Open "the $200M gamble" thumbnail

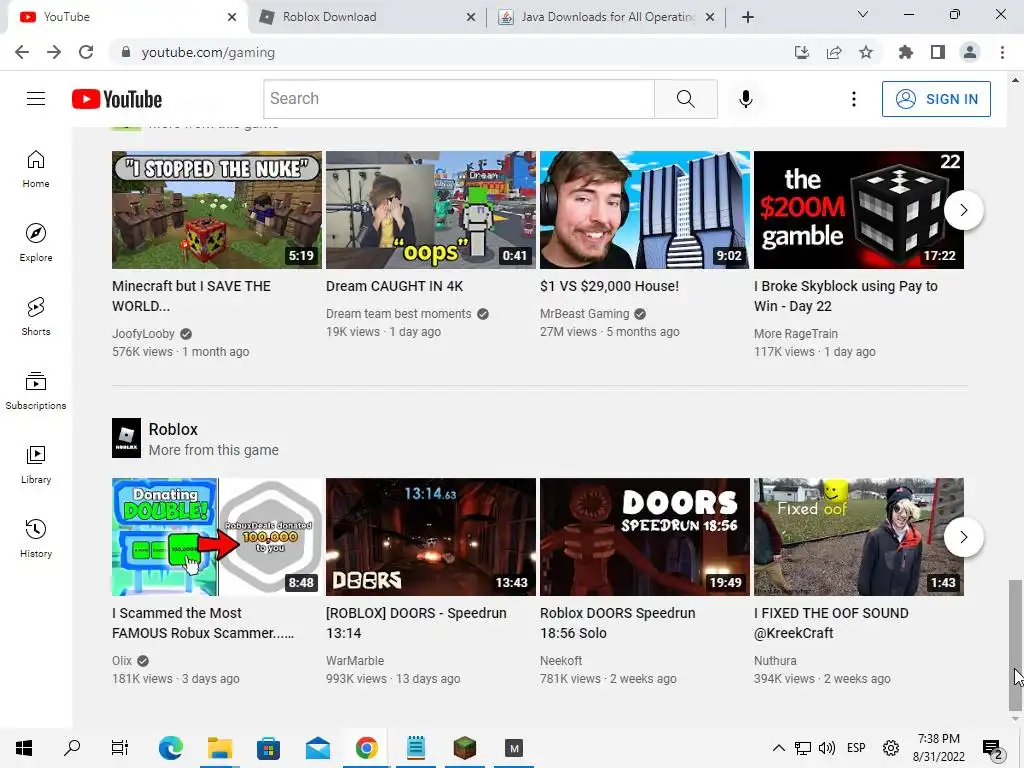[859, 210]
